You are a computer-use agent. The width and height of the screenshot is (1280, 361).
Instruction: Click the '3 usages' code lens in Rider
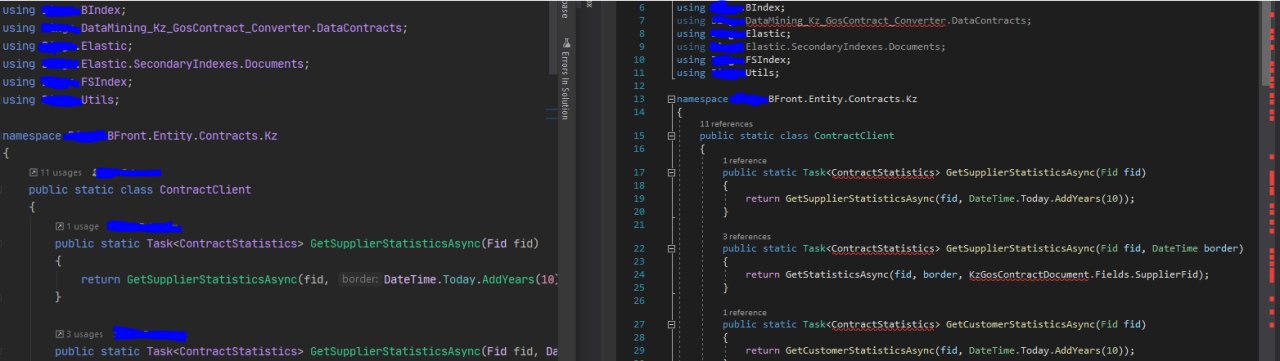coord(80,333)
